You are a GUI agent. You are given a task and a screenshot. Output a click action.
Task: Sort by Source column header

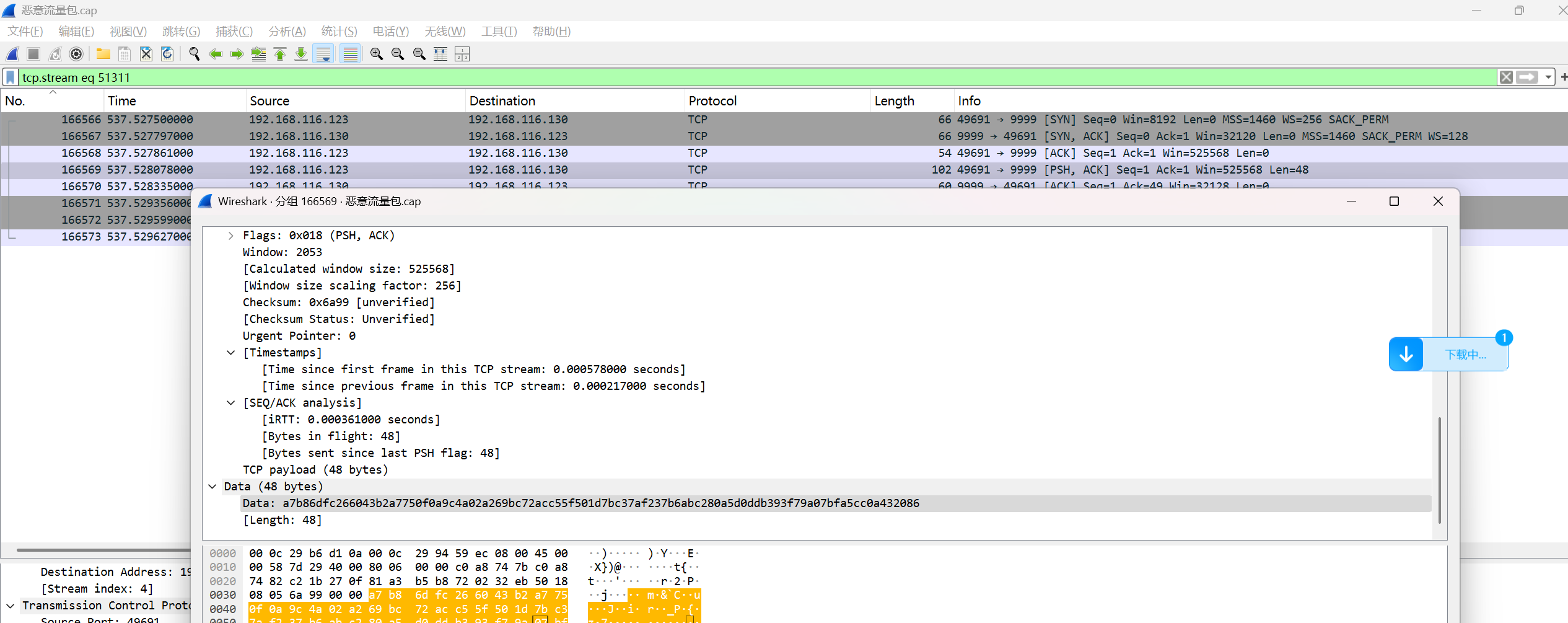coord(356,101)
